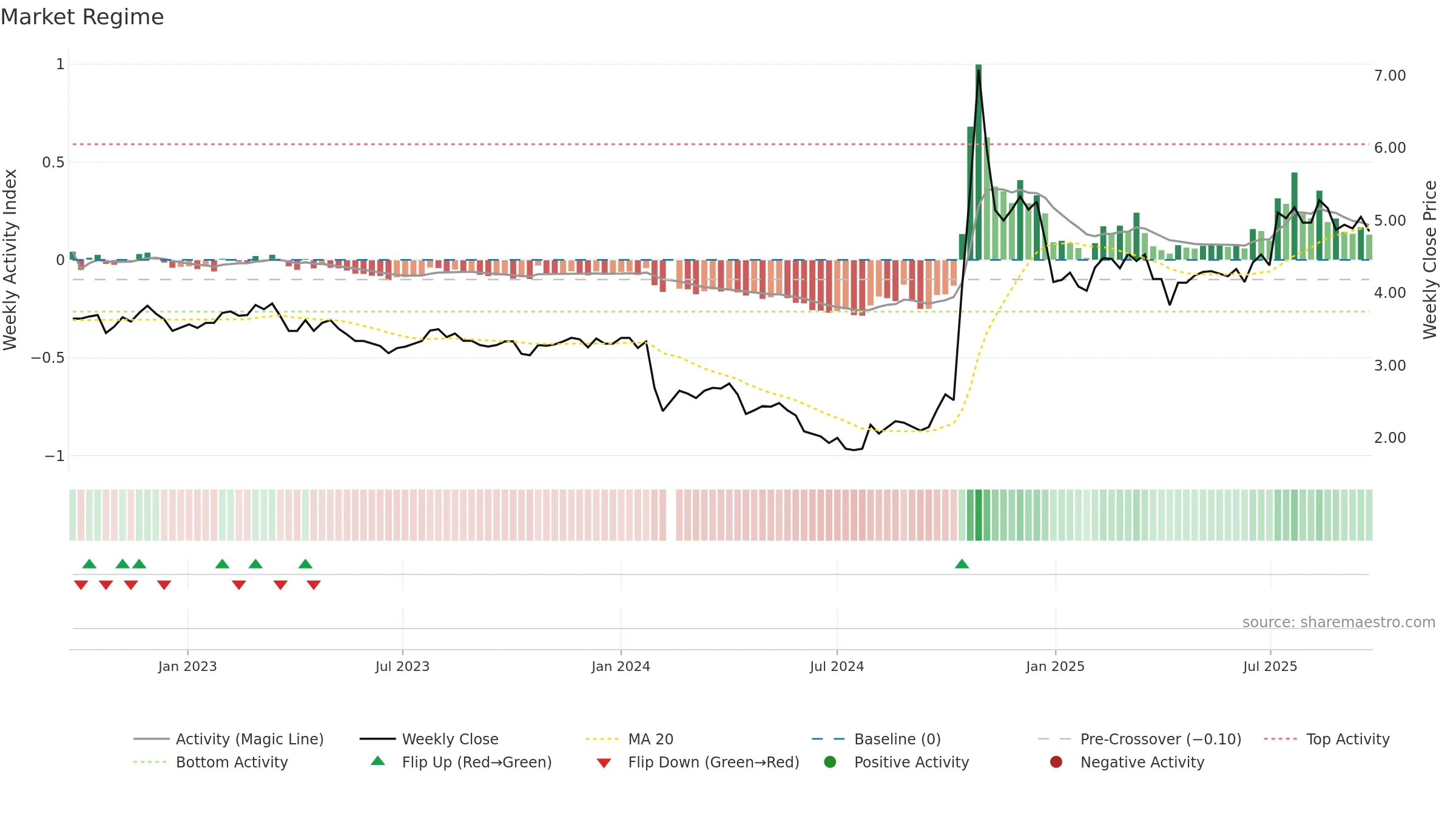
Task: Toggle the Activity (Magic Line) legend entry
Action: [229, 739]
